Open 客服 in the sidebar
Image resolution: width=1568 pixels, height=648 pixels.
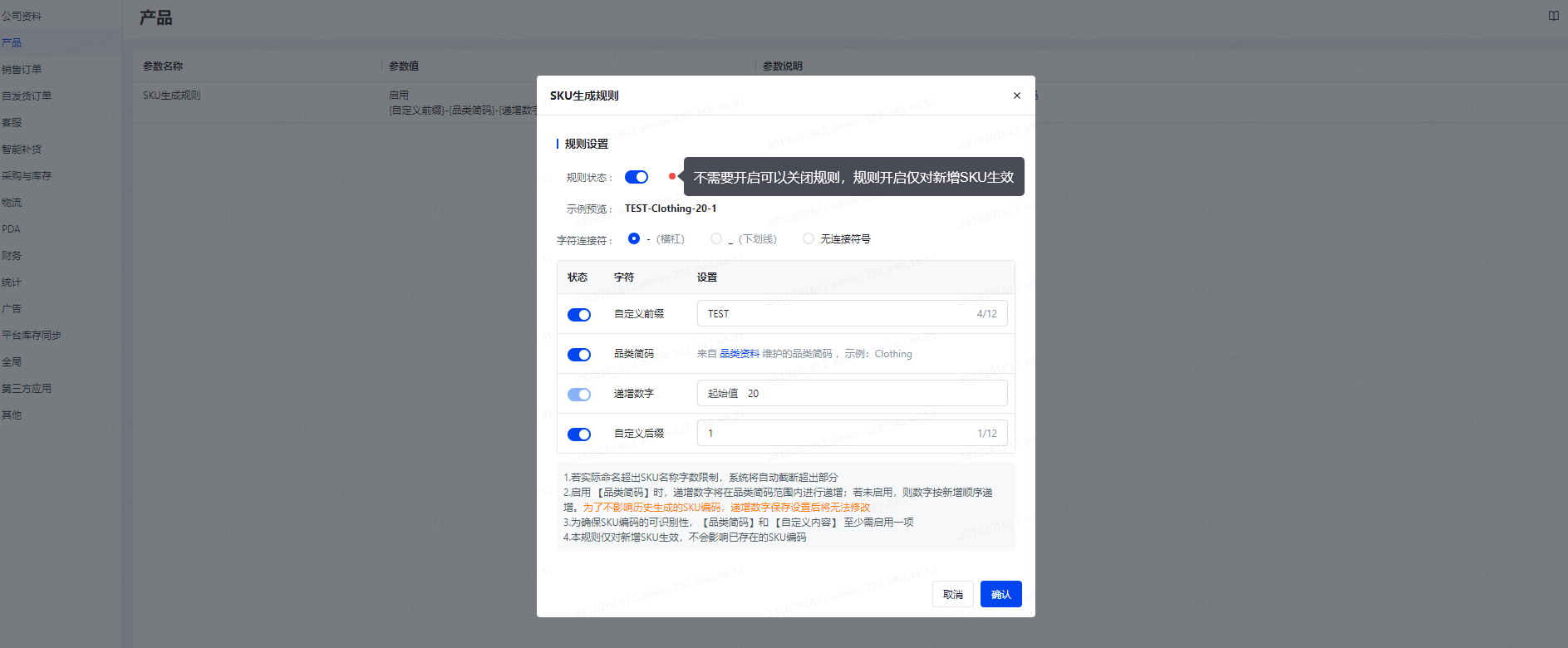12,122
